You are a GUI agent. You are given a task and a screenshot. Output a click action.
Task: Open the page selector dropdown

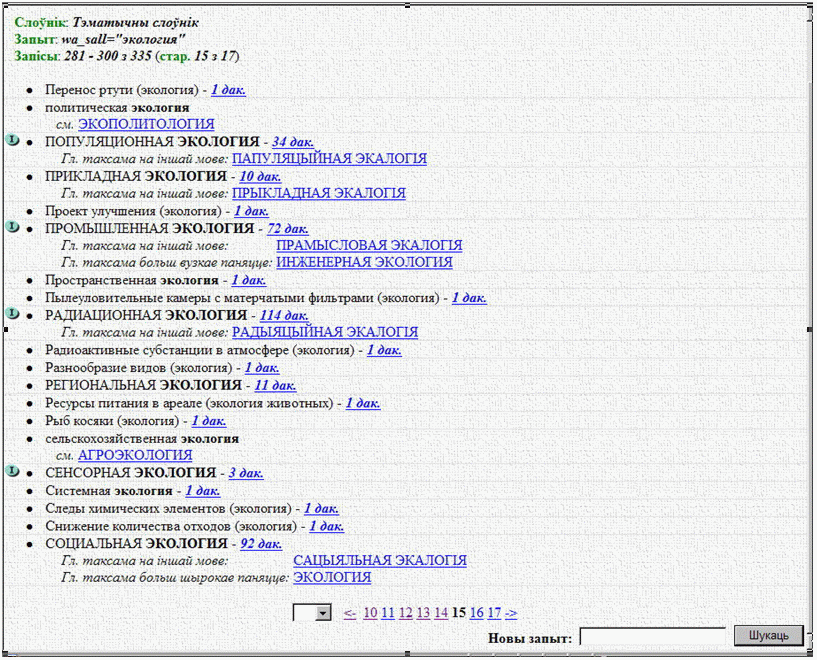322,613
